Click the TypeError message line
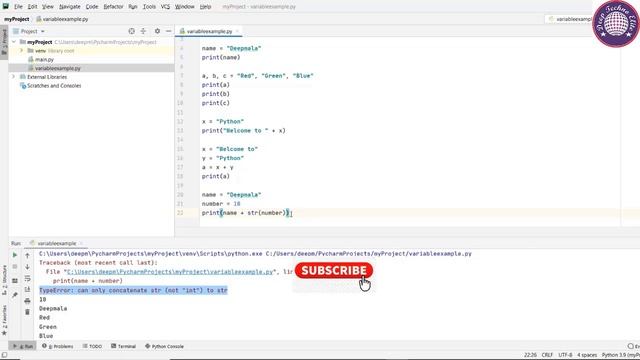Screen dimensions: 640x360 point(133,290)
